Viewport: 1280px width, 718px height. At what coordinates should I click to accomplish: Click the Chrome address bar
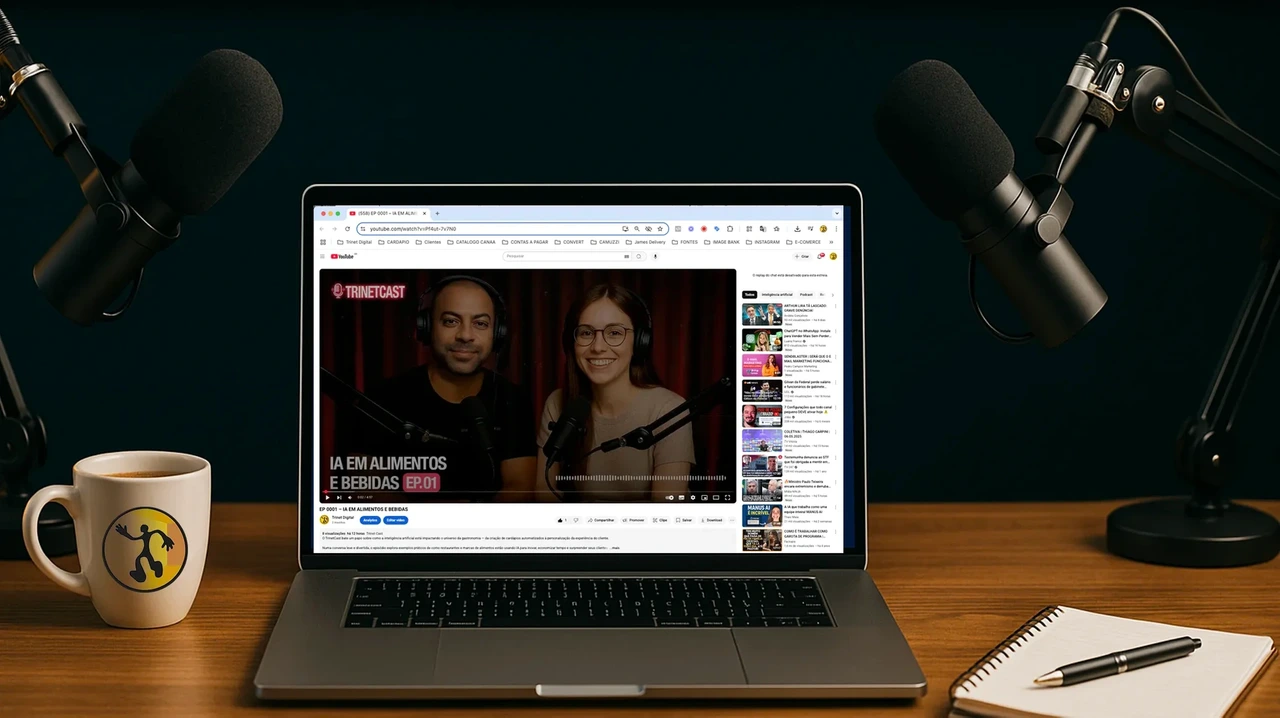pyautogui.click(x=513, y=229)
